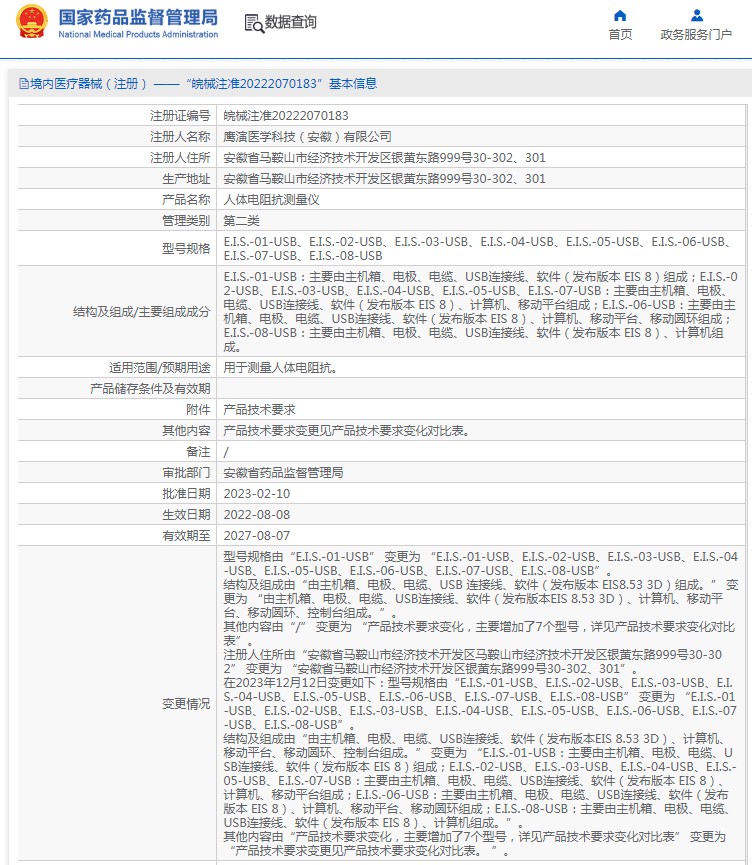Viewport: 752px width, 865px height.
Task: Click the 首页 house icon
Action: [620, 15]
